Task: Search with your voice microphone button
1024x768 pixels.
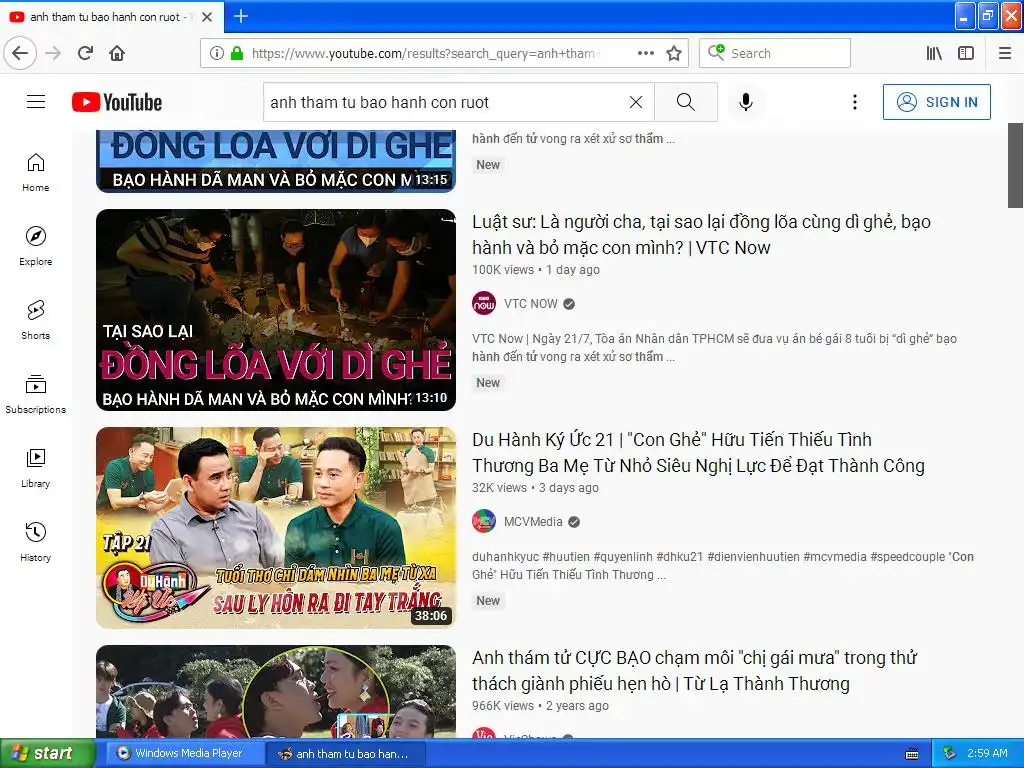Action: pyautogui.click(x=746, y=102)
